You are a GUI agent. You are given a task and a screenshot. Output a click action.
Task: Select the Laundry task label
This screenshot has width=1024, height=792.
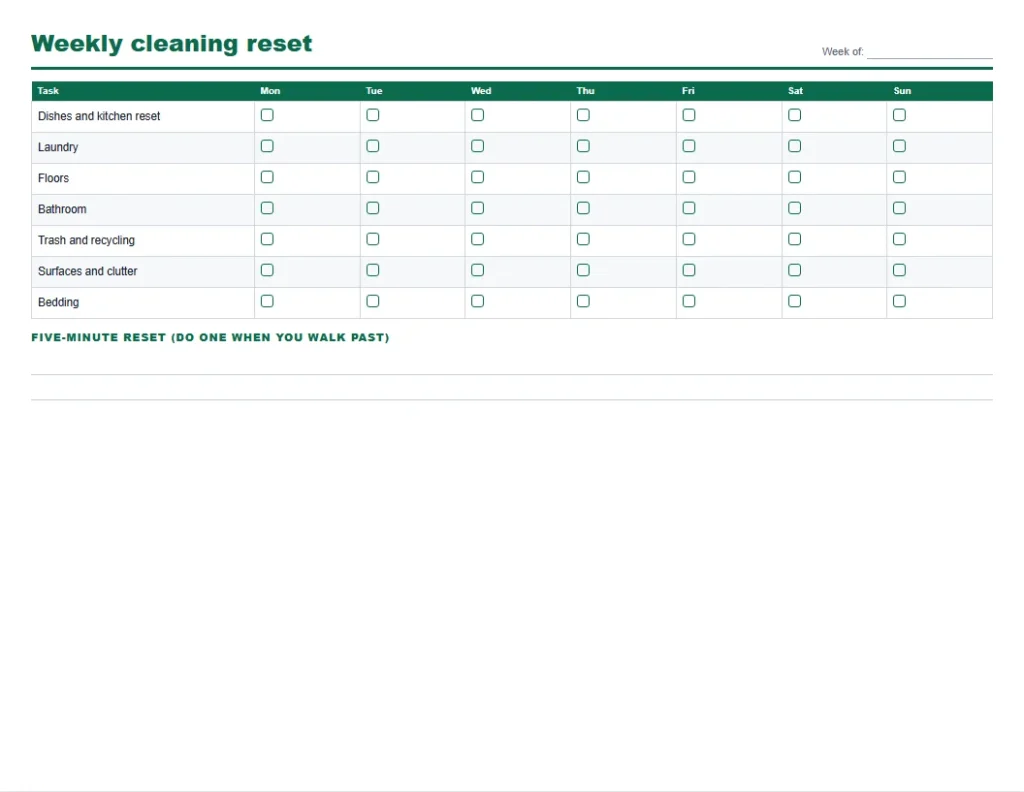pos(58,147)
